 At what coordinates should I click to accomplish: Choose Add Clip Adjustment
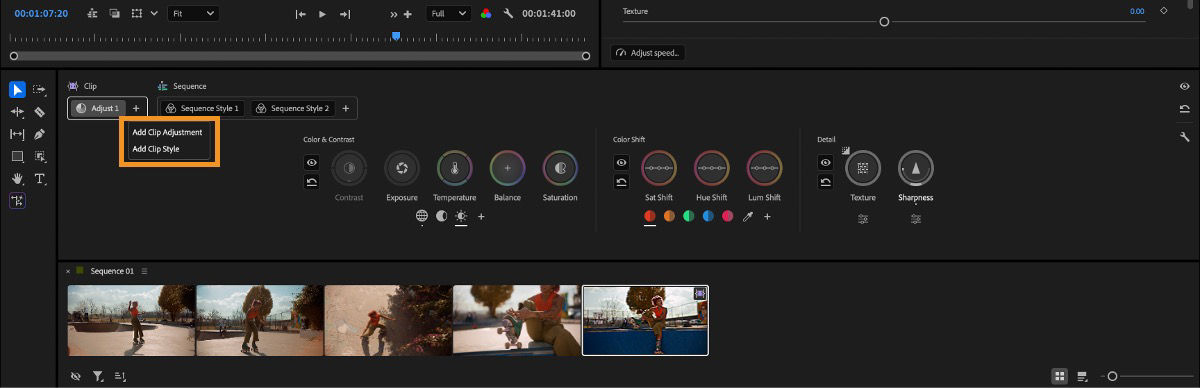click(168, 132)
